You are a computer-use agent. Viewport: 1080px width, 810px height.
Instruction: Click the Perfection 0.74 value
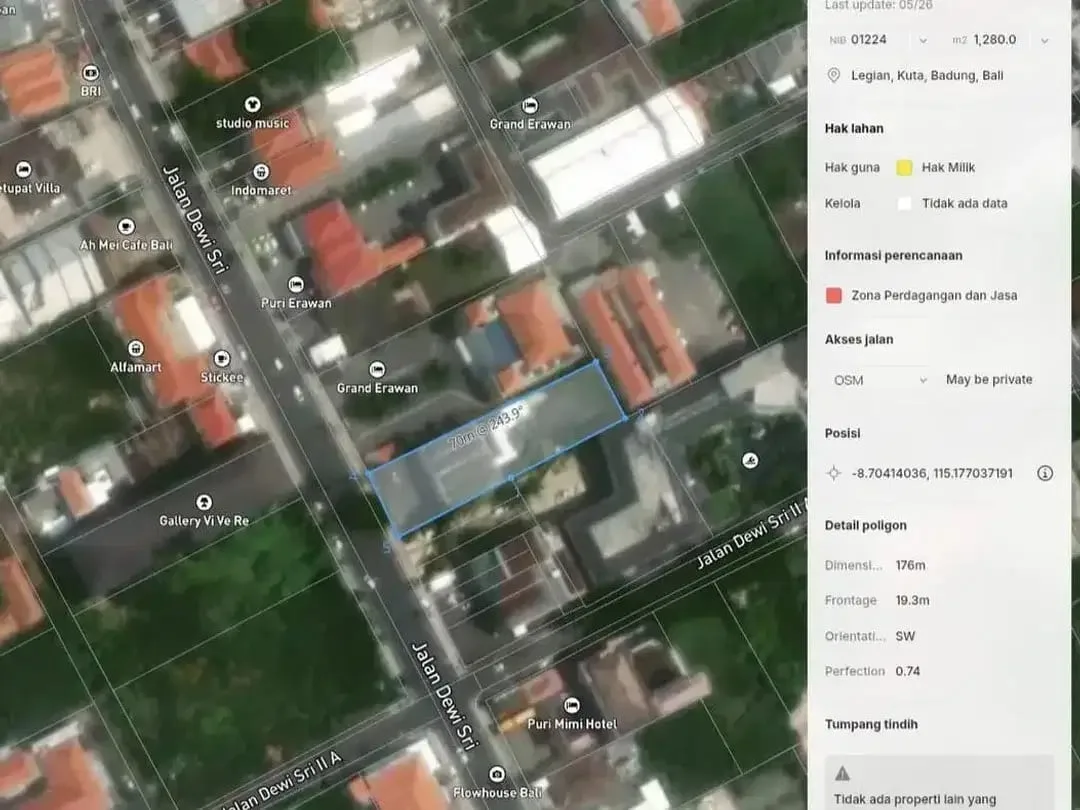point(908,671)
